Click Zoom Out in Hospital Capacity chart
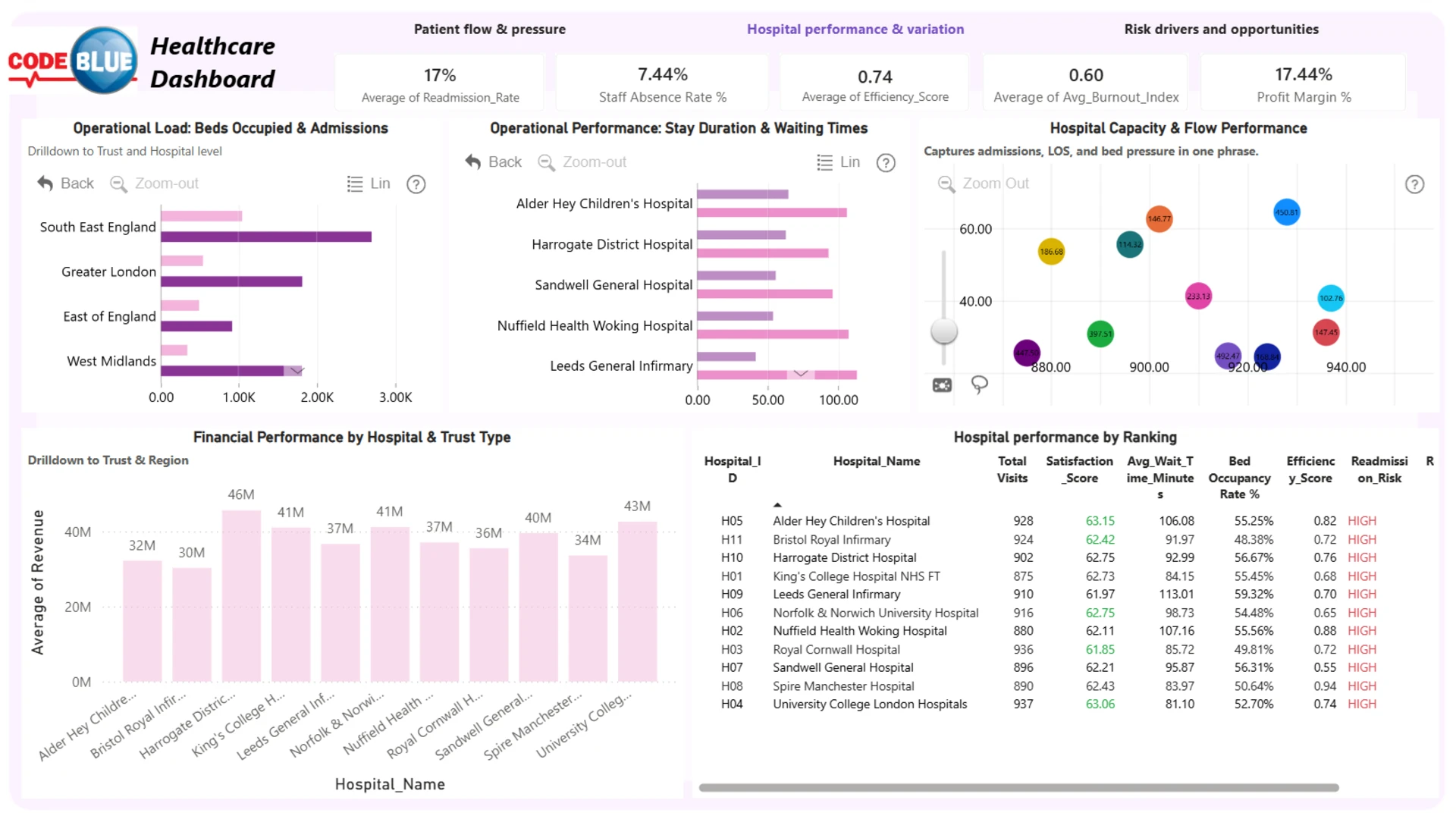Image resolution: width=1456 pixels, height=819 pixels. point(984,184)
